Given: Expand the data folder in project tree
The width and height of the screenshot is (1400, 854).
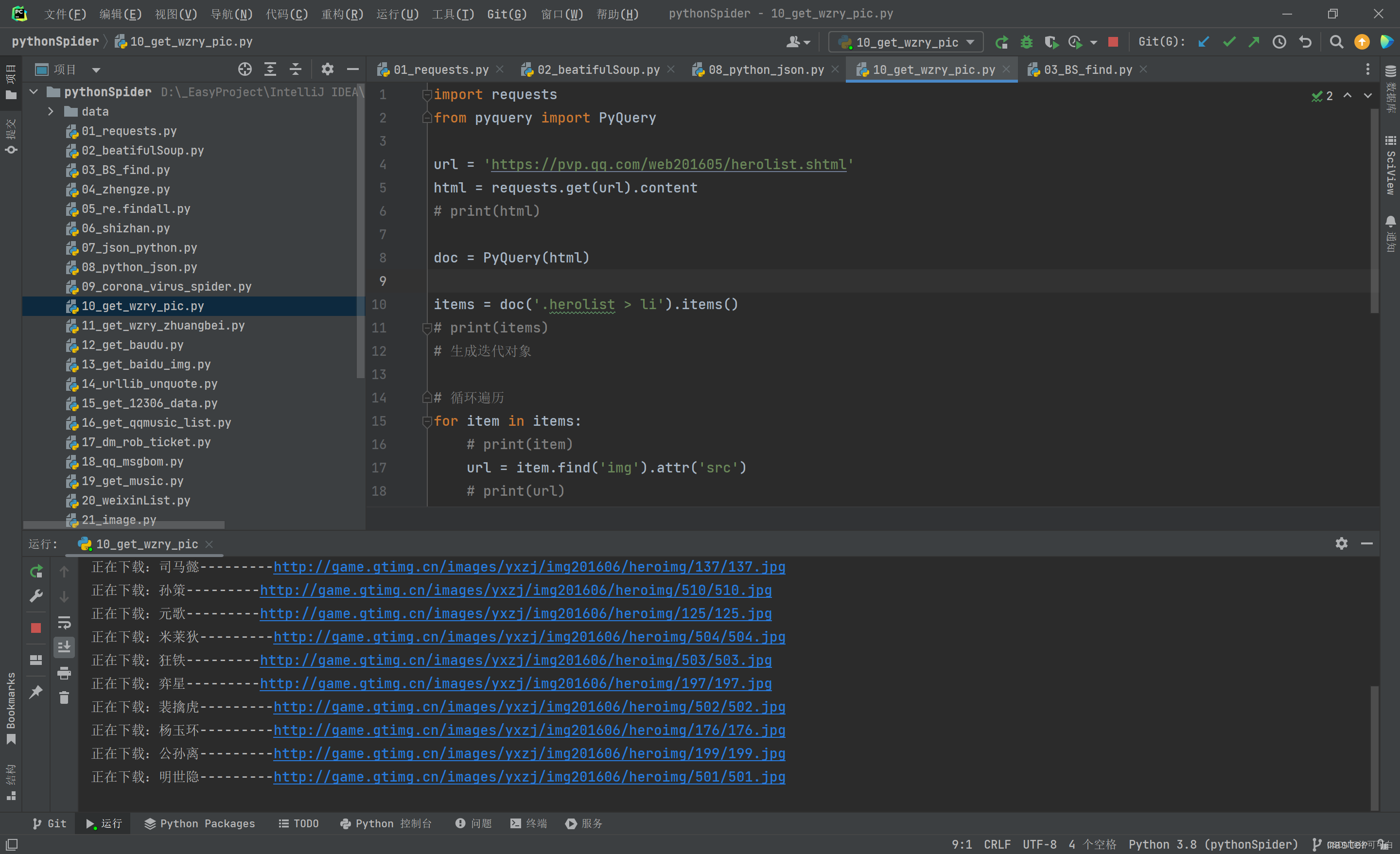Looking at the screenshot, I should pyautogui.click(x=51, y=111).
